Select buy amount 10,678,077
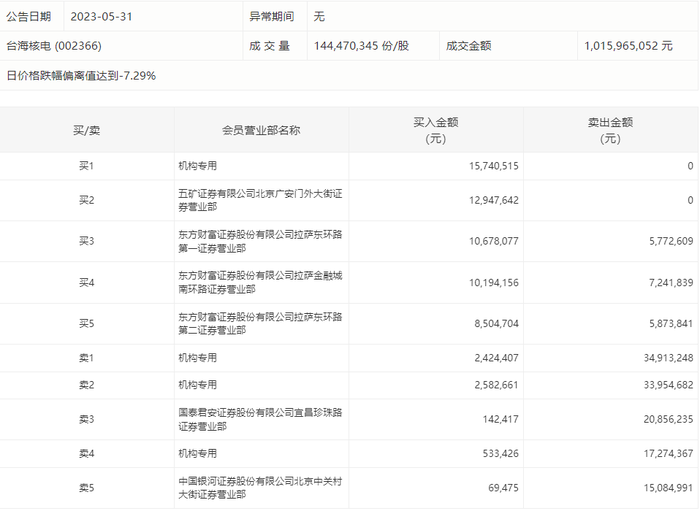This screenshot has width=700, height=511. point(494,241)
